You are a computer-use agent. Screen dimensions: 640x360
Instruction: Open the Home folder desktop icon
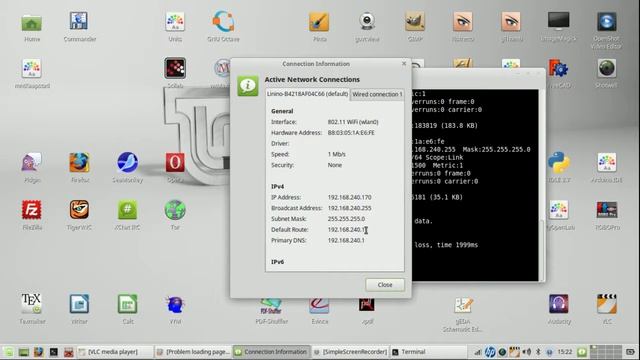coord(32,23)
